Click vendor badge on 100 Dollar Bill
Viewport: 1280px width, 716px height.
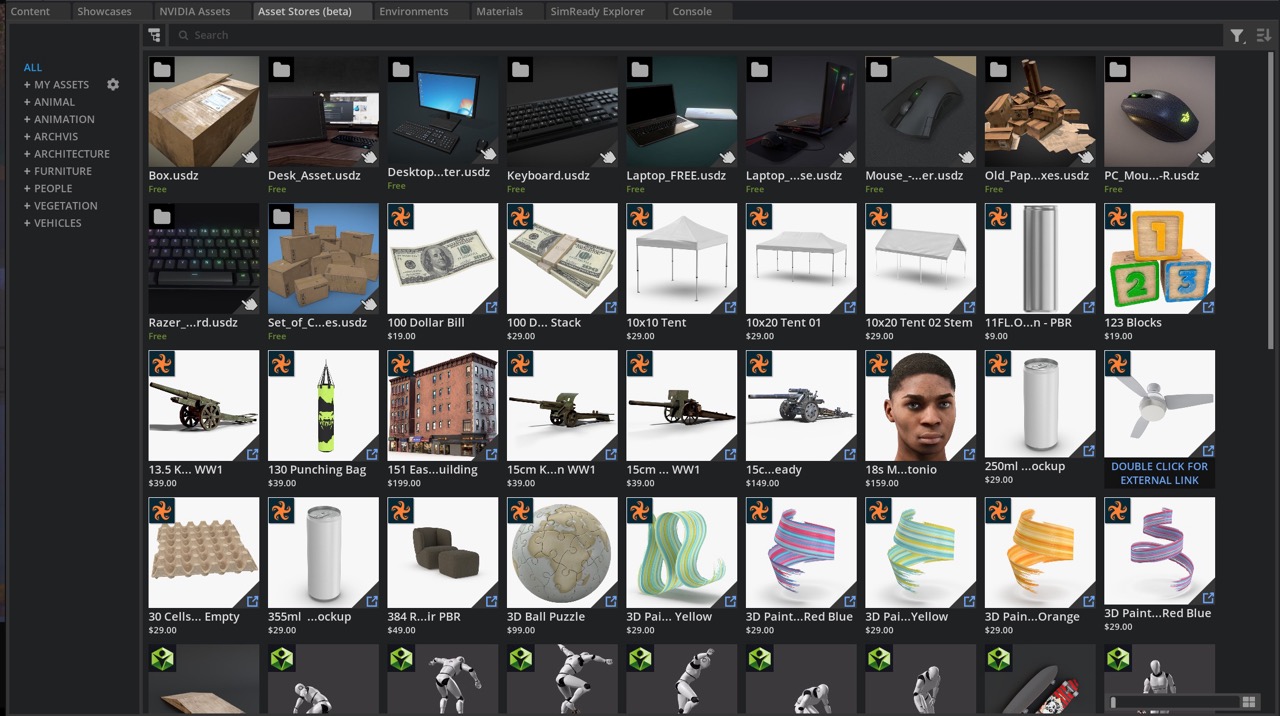[401, 217]
